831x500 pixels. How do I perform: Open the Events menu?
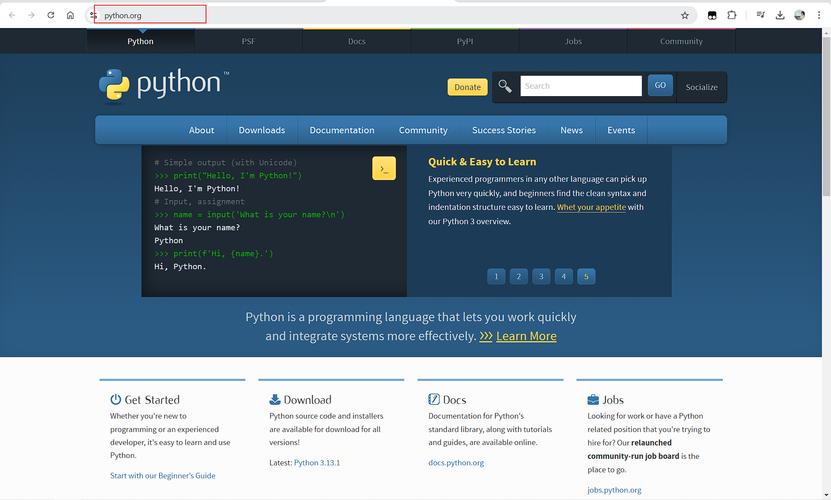click(621, 130)
